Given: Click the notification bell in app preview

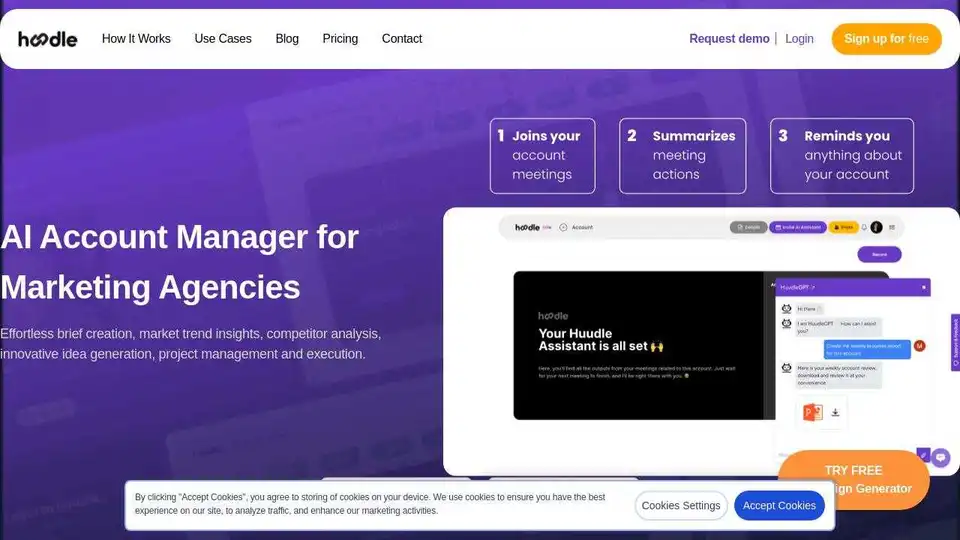Looking at the screenshot, I should [x=865, y=227].
